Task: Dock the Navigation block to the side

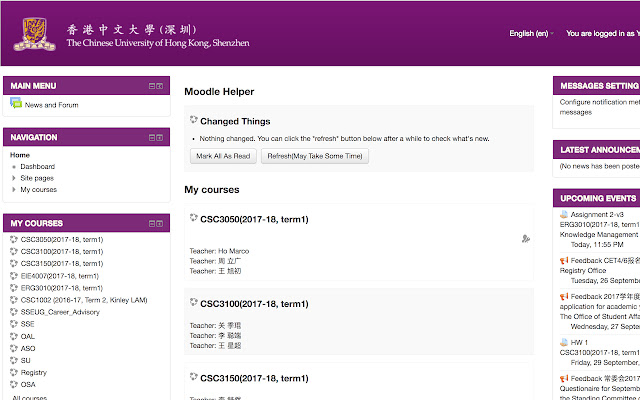Action: (159, 137)
